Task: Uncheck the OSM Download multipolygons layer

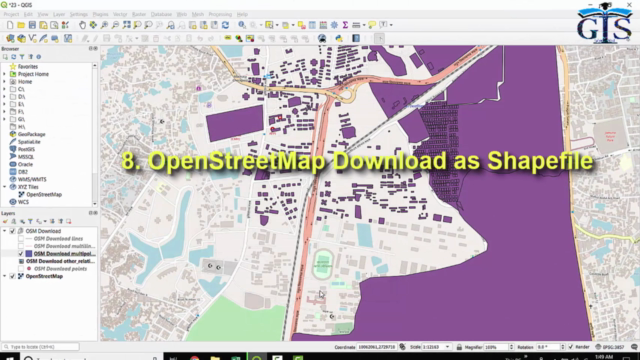Action: point(21,254)
